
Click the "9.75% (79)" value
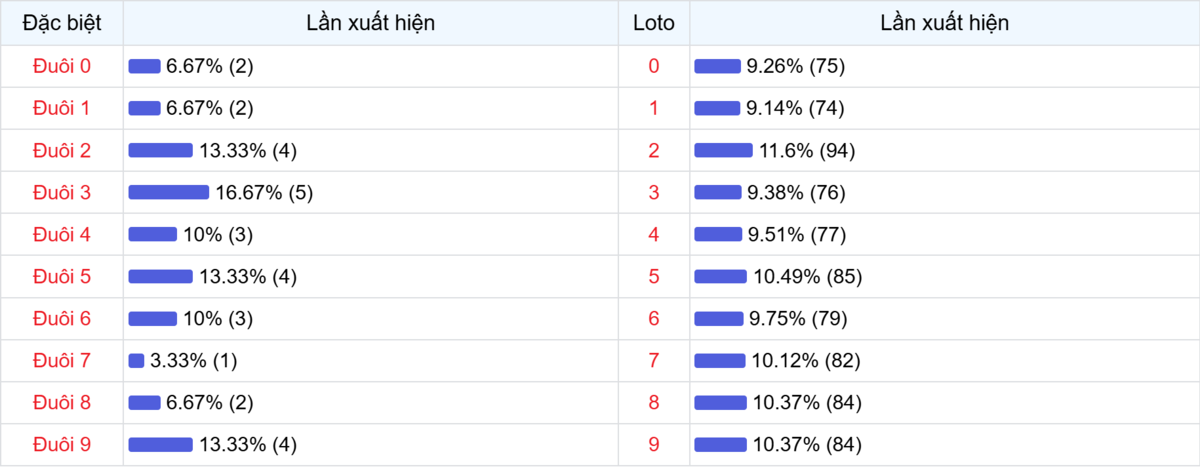(798, 318)
